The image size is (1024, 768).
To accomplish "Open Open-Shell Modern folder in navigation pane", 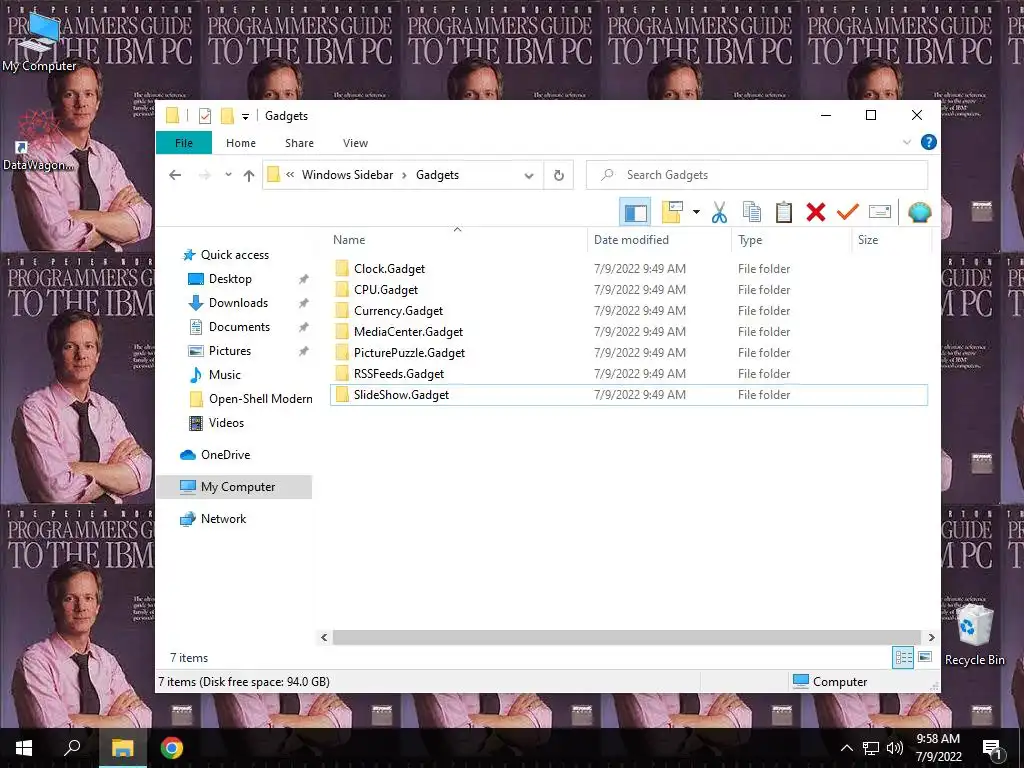I will [x=261, y=399].
